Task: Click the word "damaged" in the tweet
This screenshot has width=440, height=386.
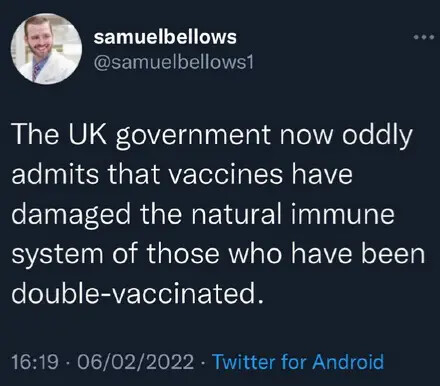Action: (71, 215)
